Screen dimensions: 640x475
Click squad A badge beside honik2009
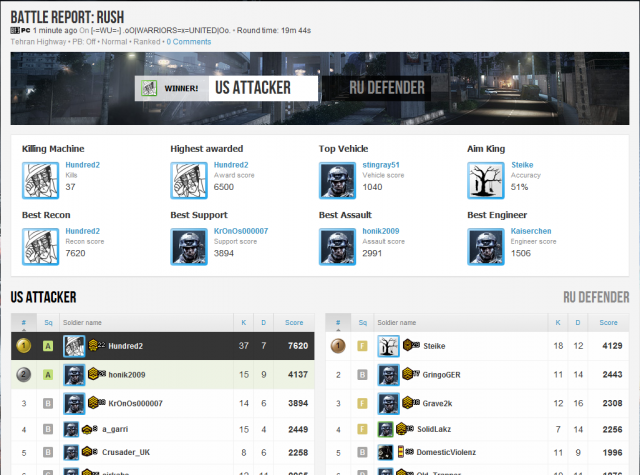point(47,374)
